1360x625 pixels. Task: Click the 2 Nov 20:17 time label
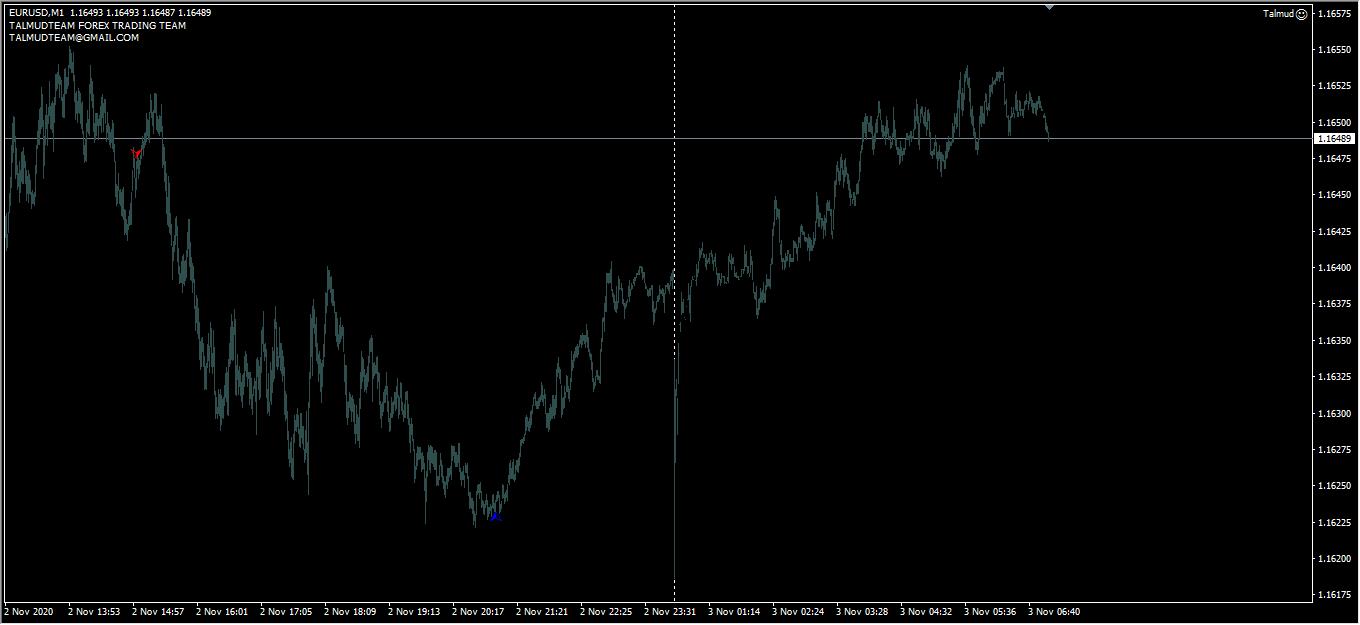coord(478,611)
